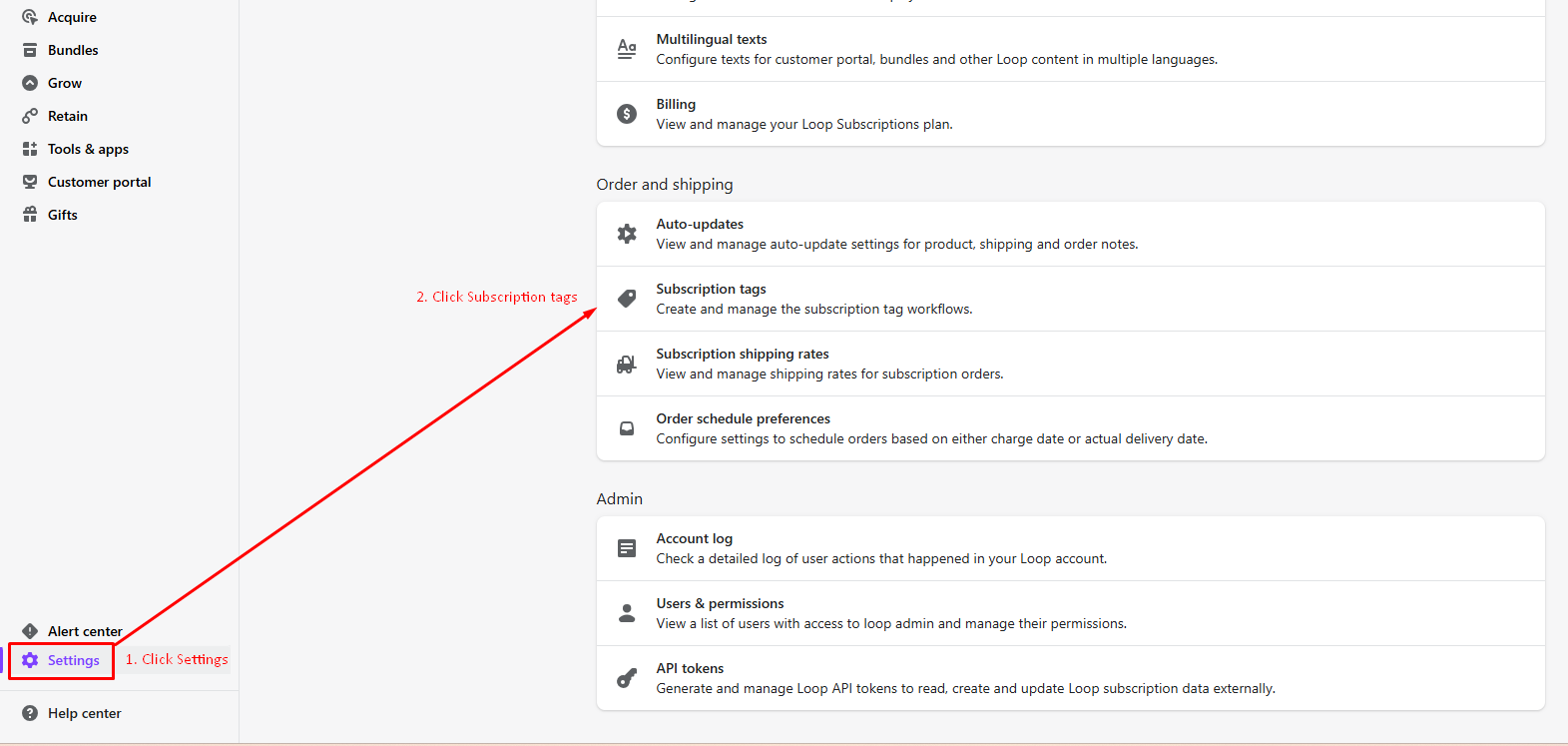Click the Subscription tags tag icon
This screenshot has width=1568, height=746.
[627, 299]
